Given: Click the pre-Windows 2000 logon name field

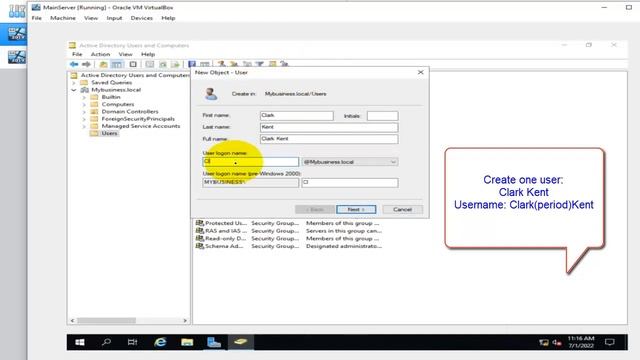Looking at the screenshot, I should tap(350, 182).
